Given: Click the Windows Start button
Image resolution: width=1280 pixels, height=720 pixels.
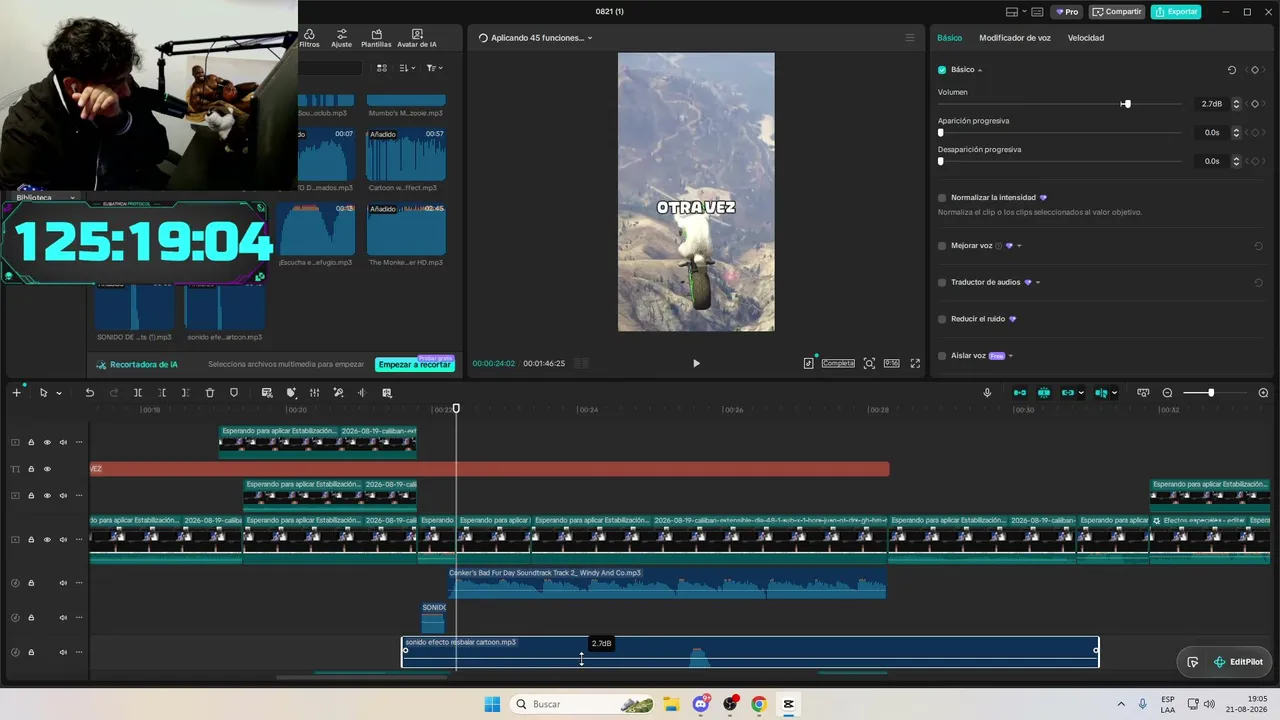Looking at the screenshot, I should [x=492, y=704].
